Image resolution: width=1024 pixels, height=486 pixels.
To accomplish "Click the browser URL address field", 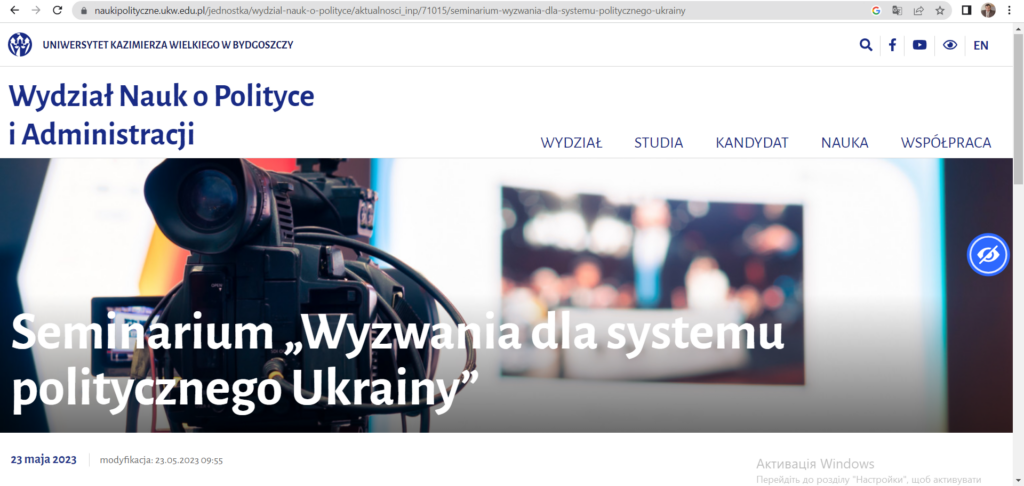I will coord(450,10).
